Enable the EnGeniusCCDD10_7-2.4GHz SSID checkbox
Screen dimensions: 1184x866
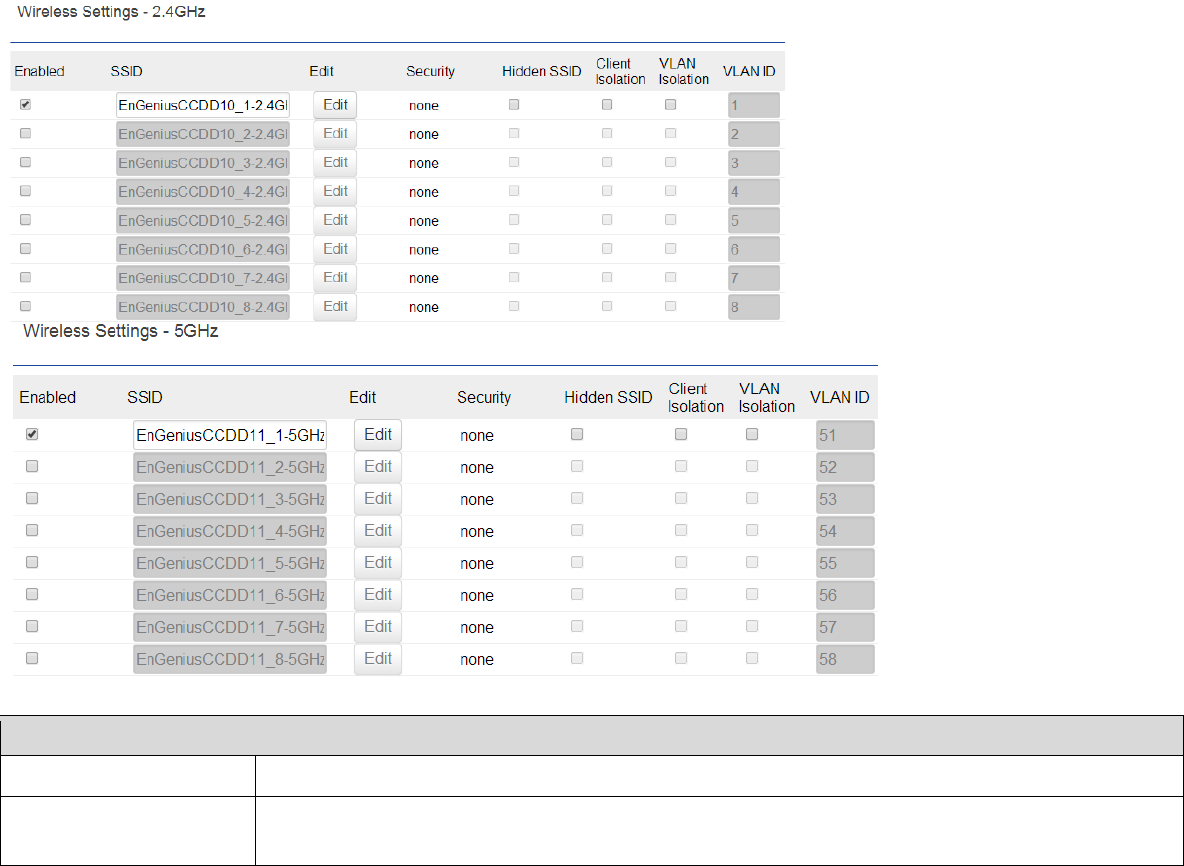(x=26, y=278)
